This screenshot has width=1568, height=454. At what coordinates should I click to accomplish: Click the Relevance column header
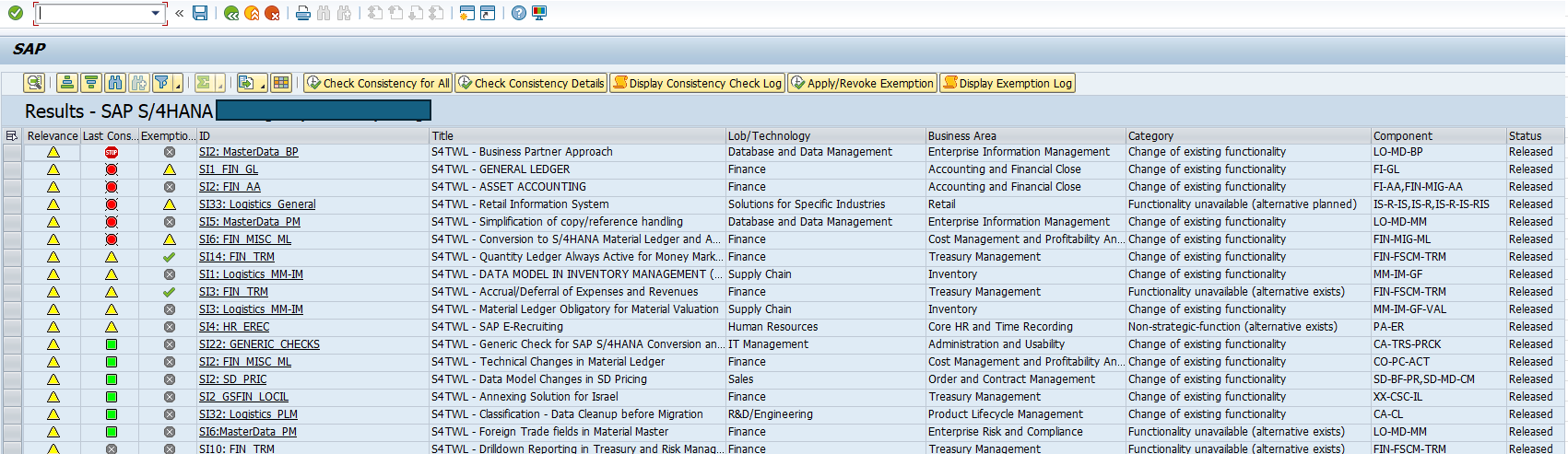(53, 135)
